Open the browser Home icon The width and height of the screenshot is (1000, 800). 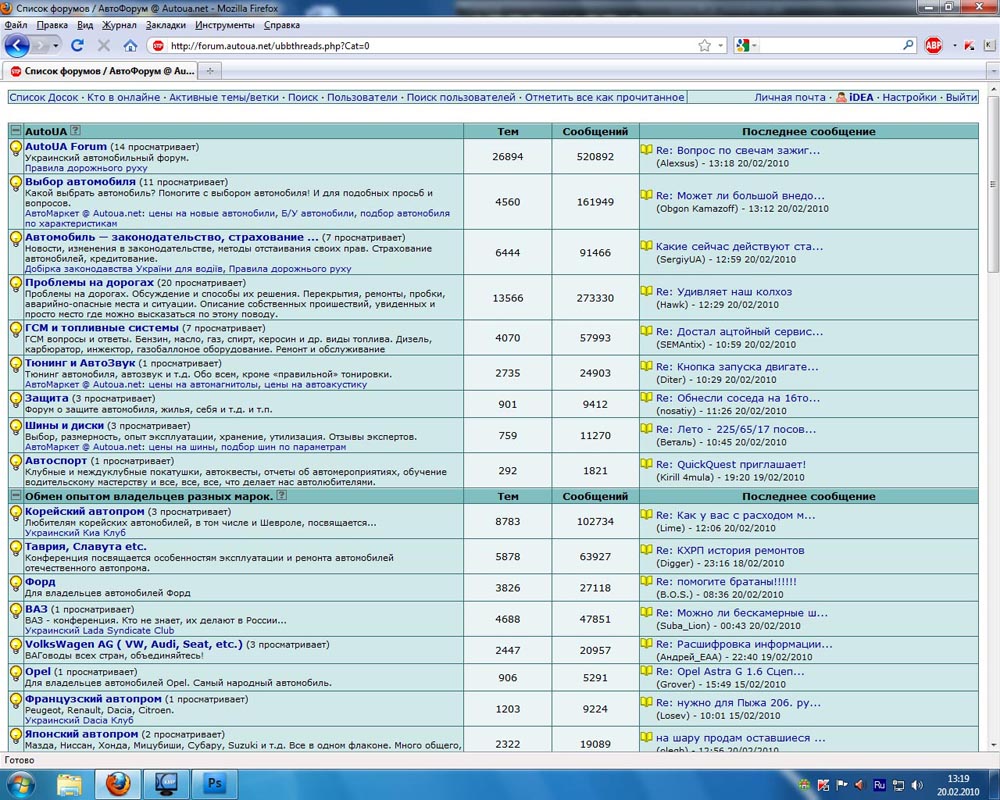pos(130,45)
